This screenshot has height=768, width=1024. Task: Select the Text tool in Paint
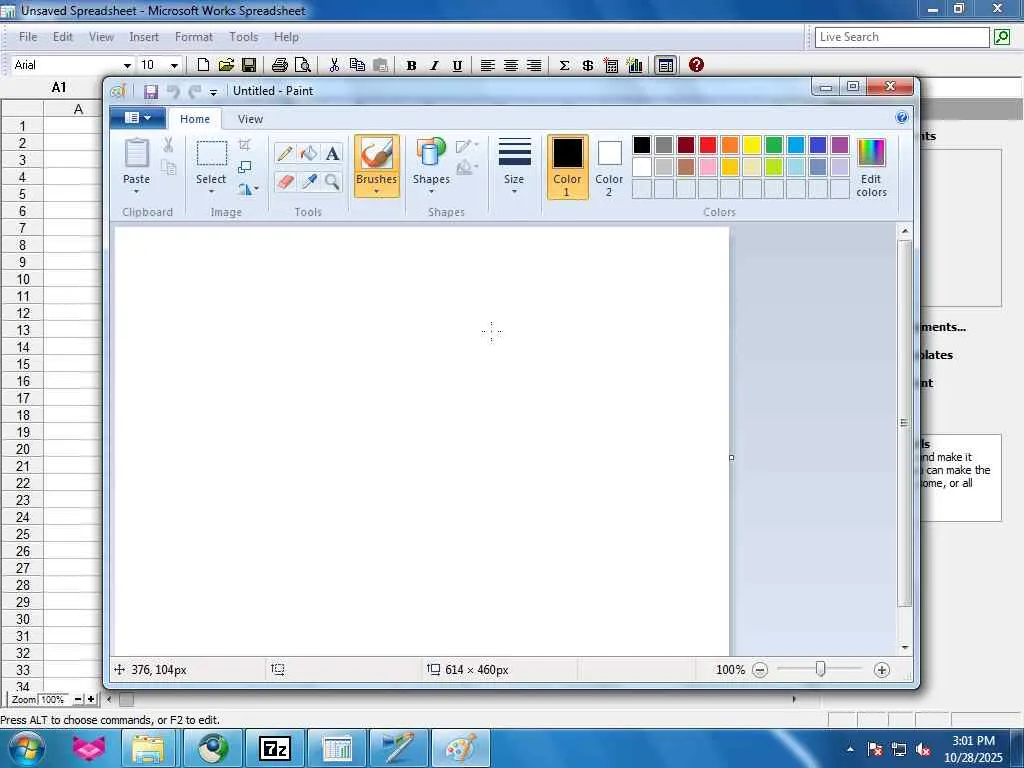(332, 153)
